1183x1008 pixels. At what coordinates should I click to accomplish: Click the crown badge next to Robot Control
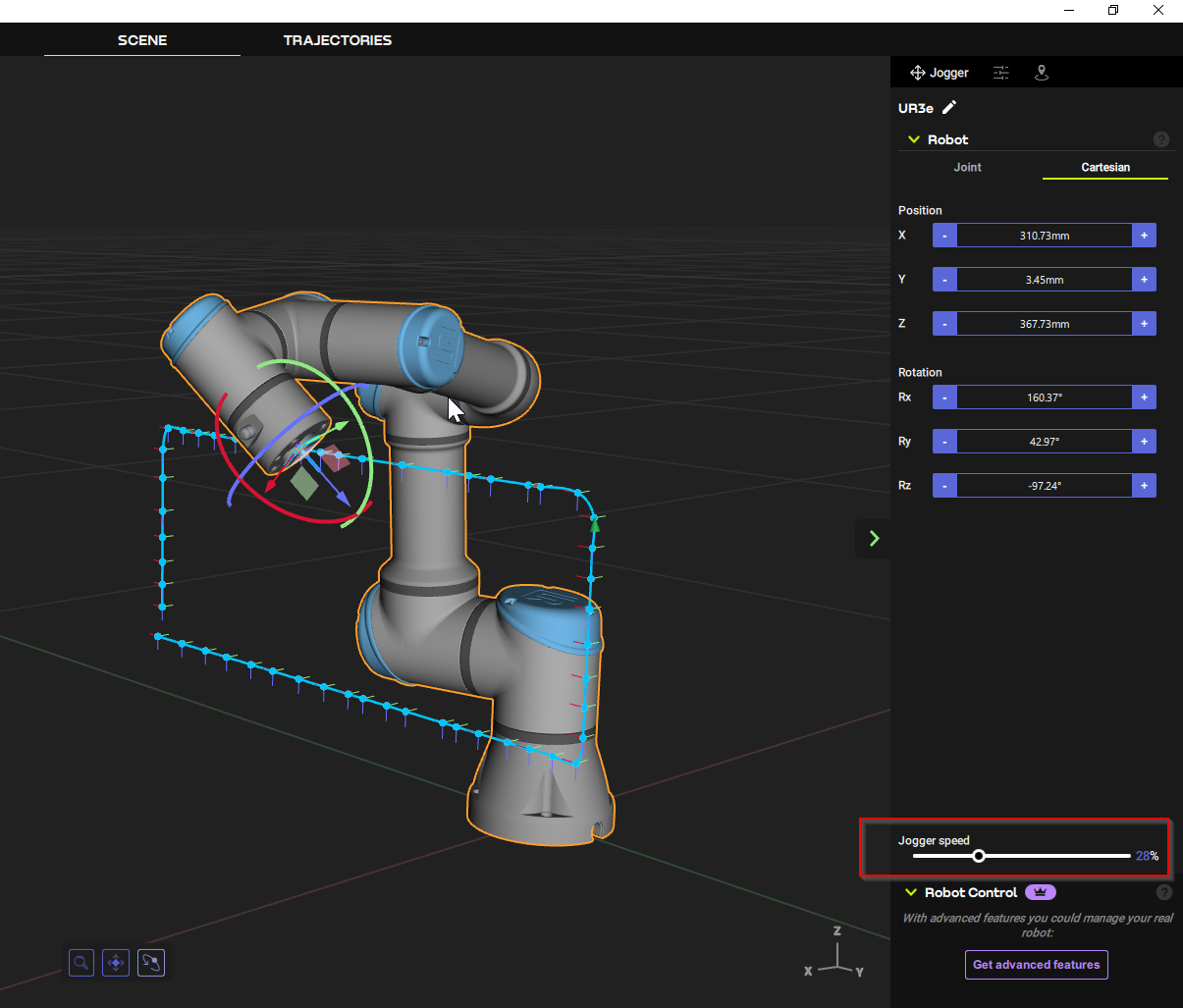pos(1041,892)
